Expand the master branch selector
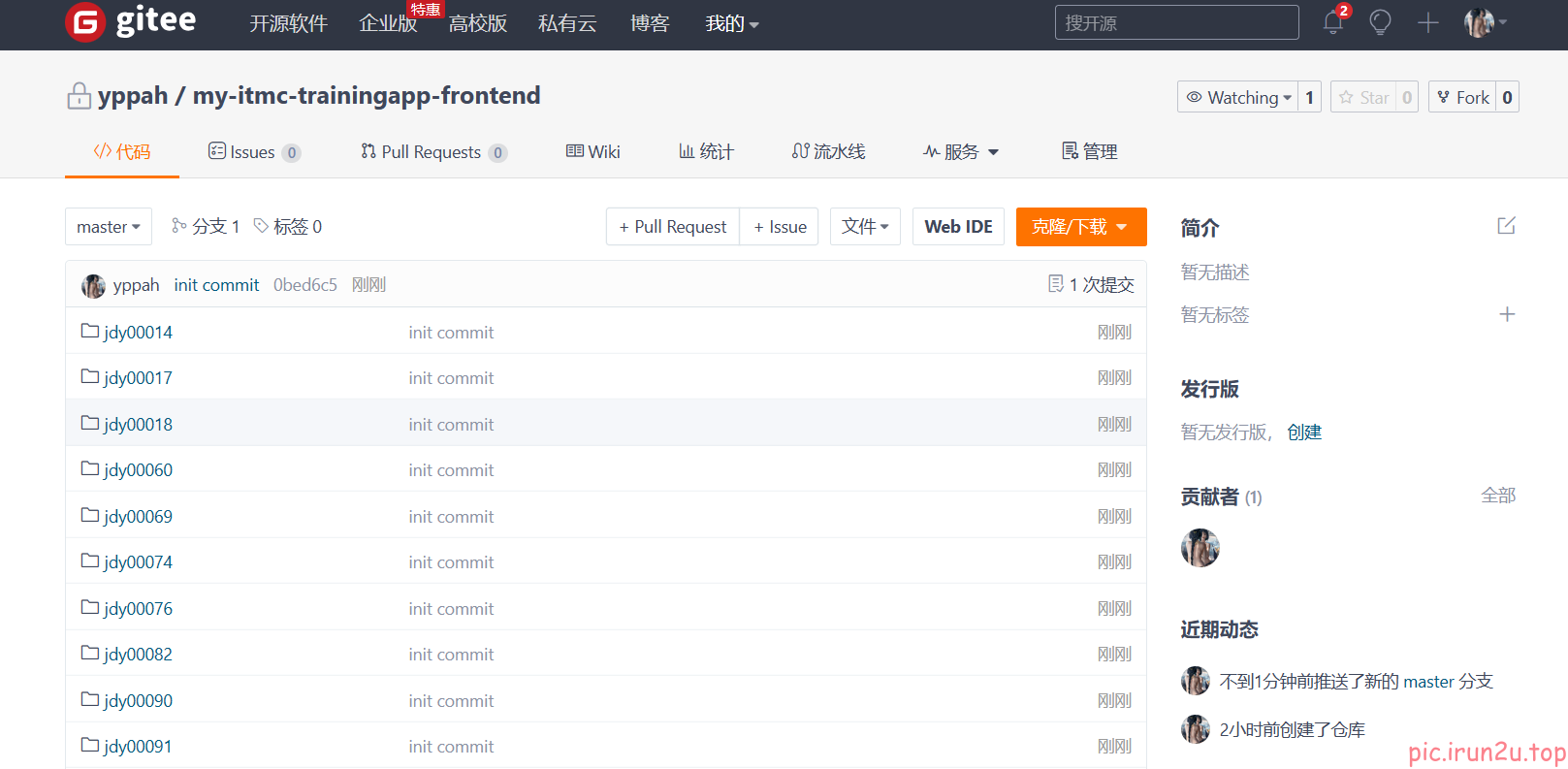Image resolution: width=1568 pixels, height=769 pixels. (109, 227)
